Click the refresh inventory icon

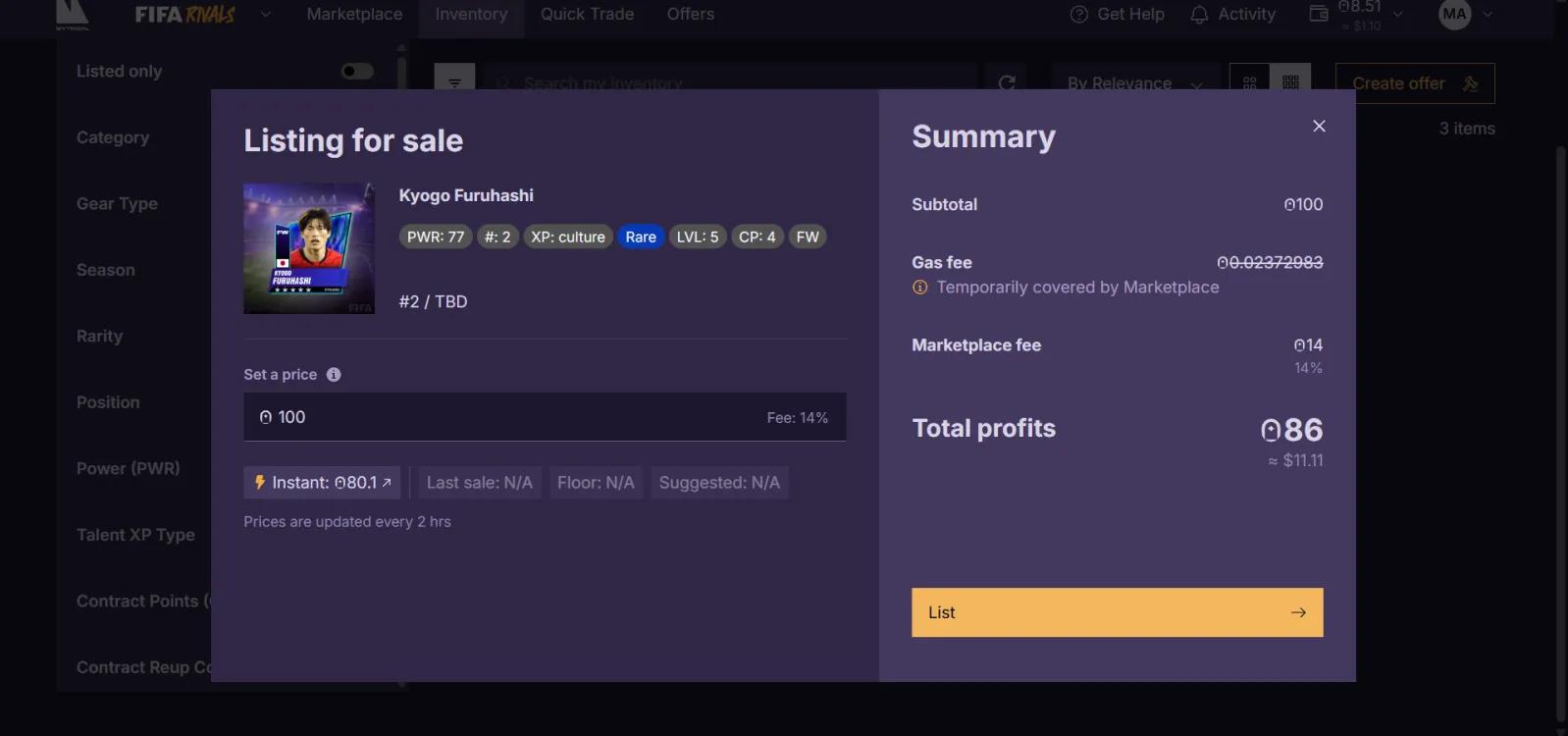(x=1007, y=82)
